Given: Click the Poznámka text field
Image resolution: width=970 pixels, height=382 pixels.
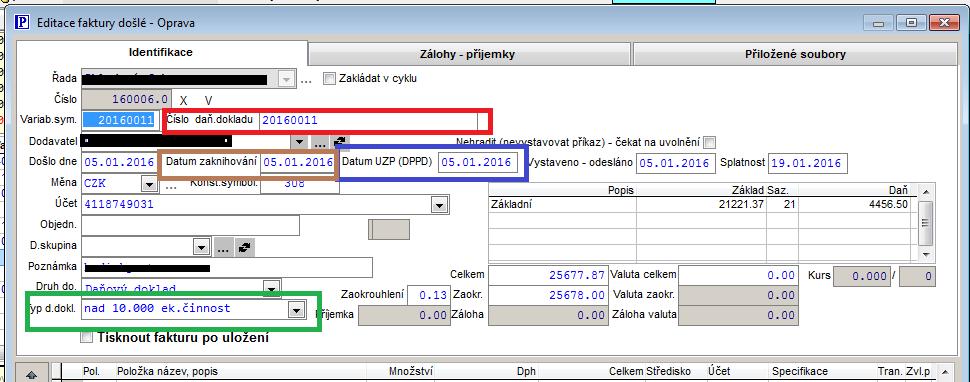Looking at the screenshot, I should (x=228, y=268).
